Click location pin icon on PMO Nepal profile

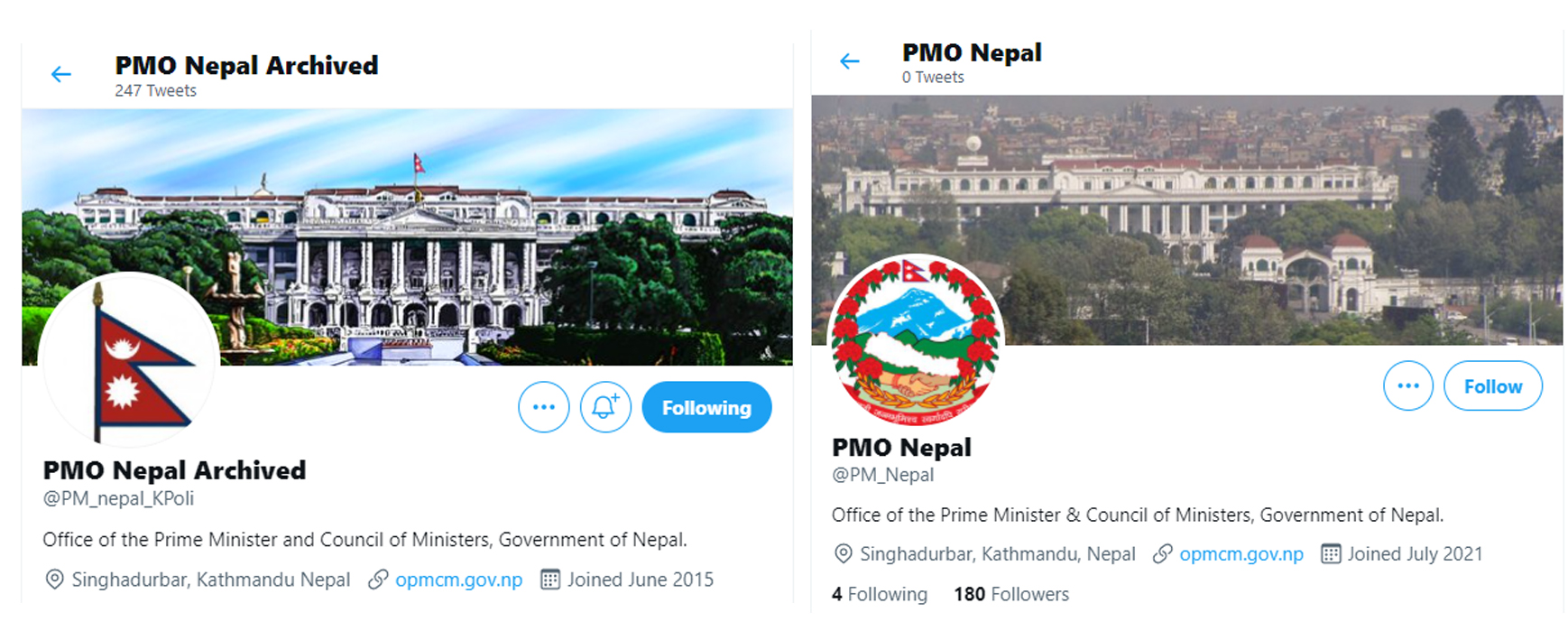[x=843, y=553]
